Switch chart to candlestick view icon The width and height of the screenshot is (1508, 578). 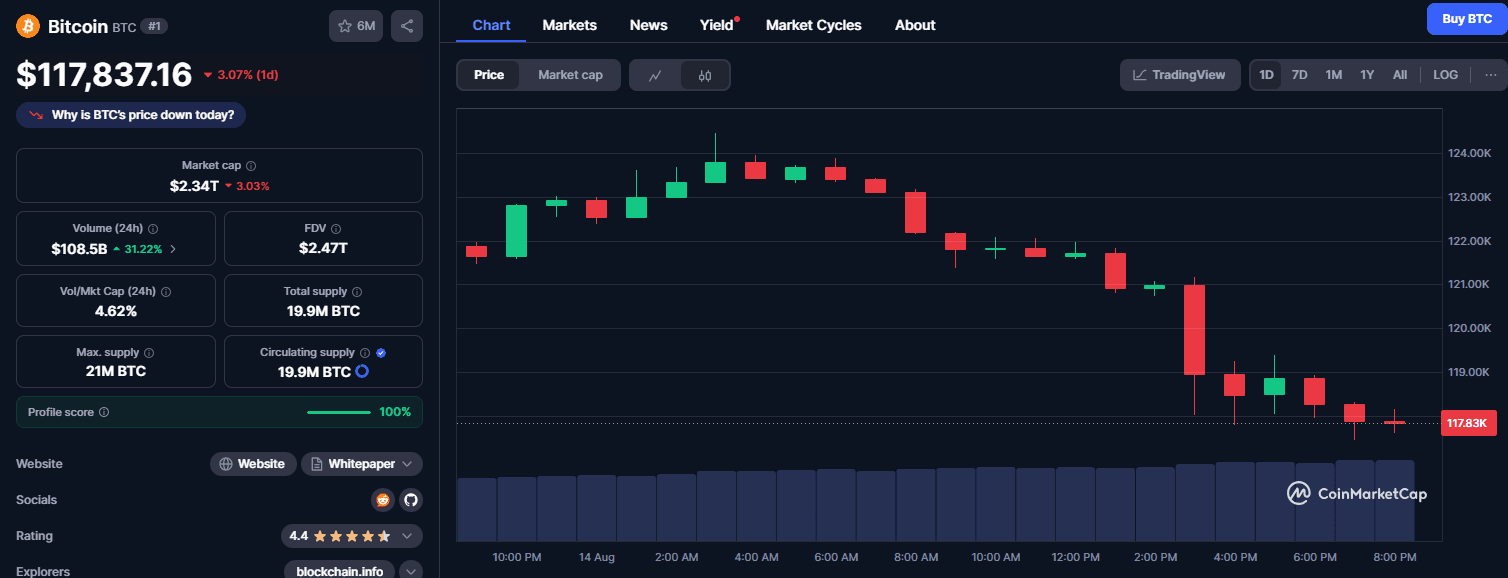705,75
